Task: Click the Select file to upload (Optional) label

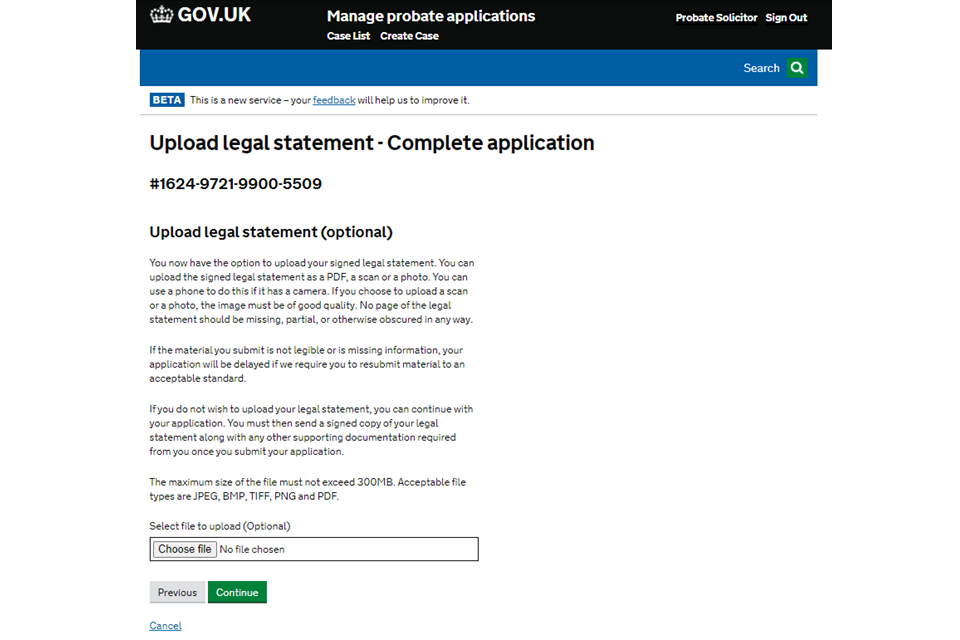Action: point(220,526)
